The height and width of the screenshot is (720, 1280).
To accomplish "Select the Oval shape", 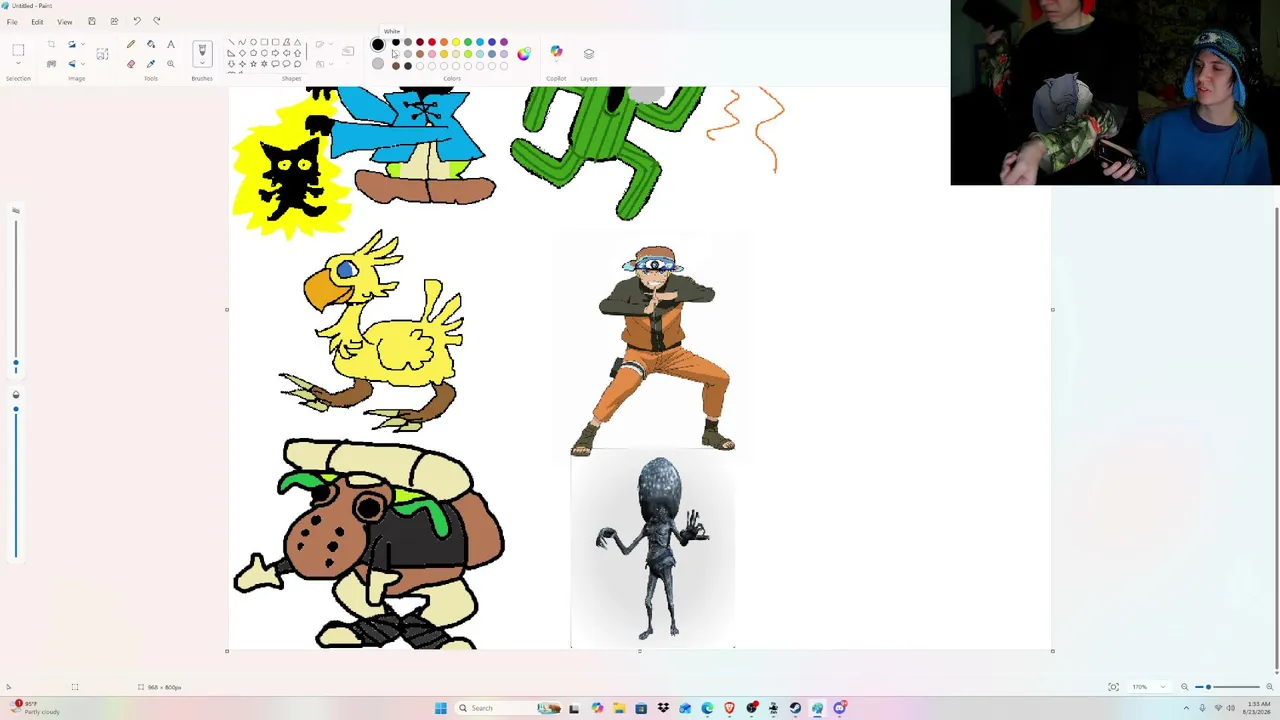I will point(253,43).
